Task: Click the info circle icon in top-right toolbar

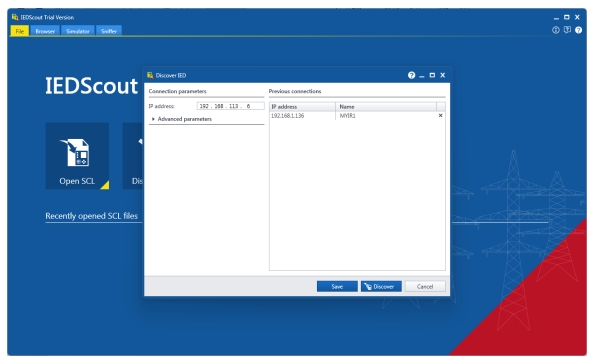Action: pos(556,30)
